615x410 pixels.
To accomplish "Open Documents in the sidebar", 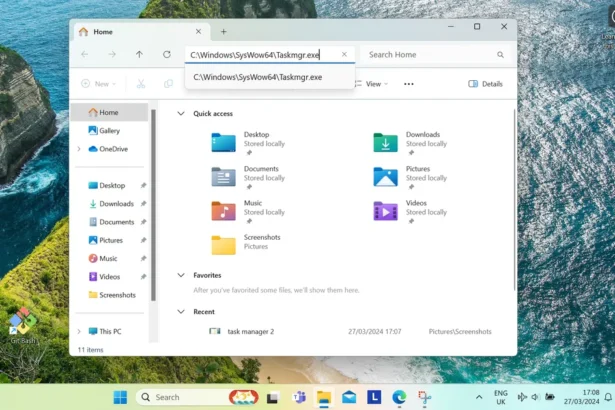I will 112,222.
